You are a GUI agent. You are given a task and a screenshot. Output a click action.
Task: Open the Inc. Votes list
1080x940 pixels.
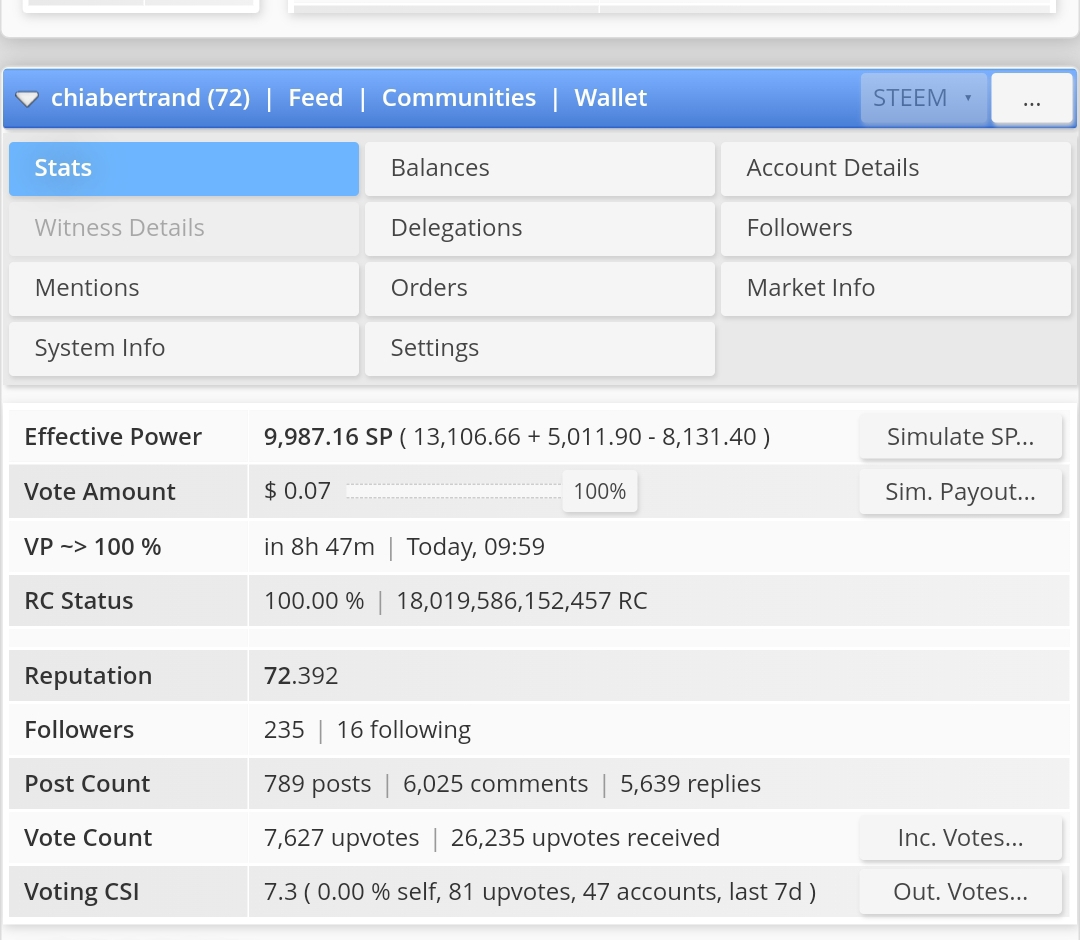pyautogui.click(x=960, y=838)
